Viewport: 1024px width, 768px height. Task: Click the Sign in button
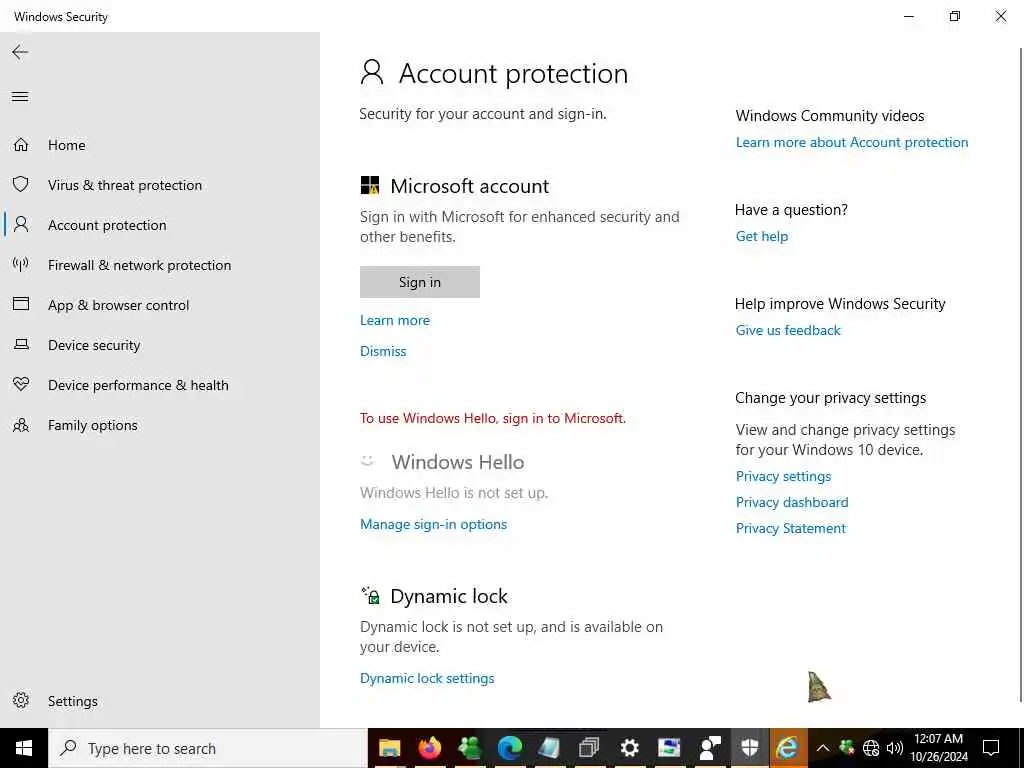coord(420,282)
